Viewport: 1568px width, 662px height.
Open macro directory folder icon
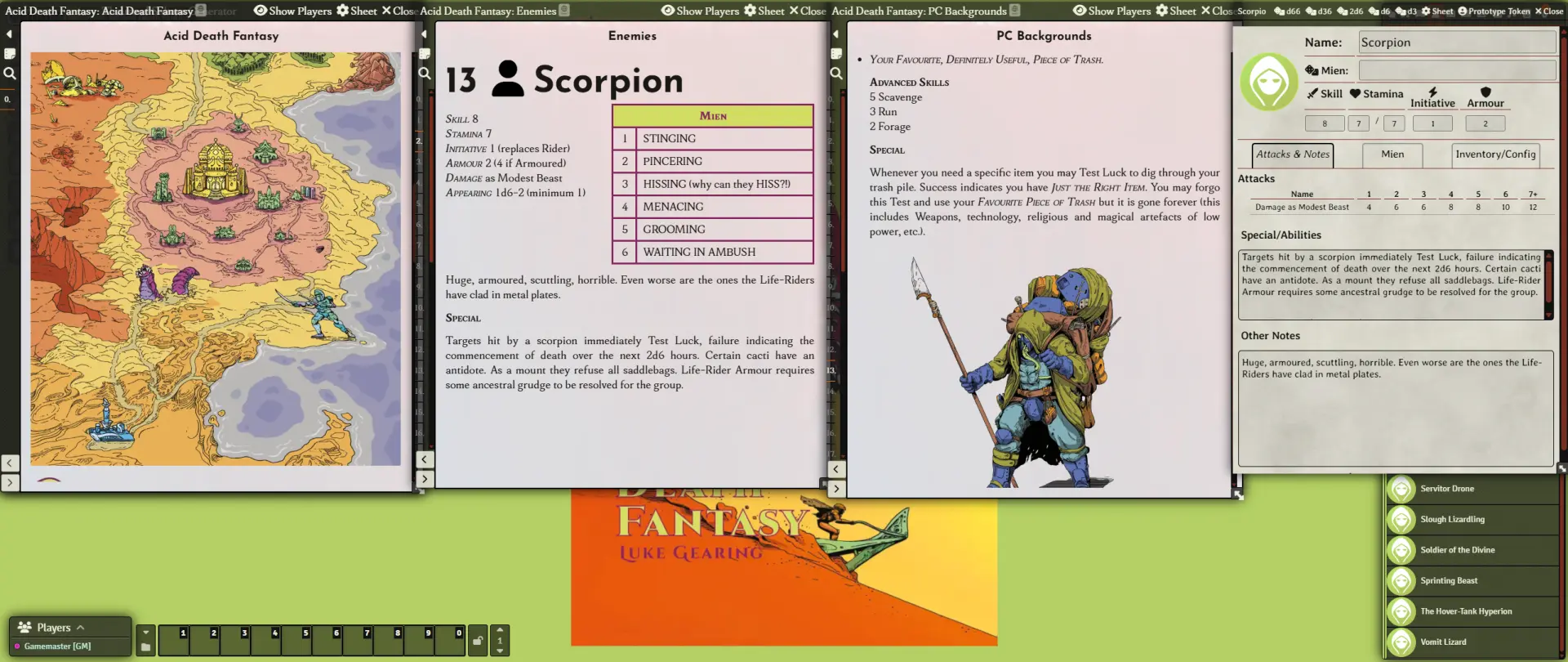[145, 647]
